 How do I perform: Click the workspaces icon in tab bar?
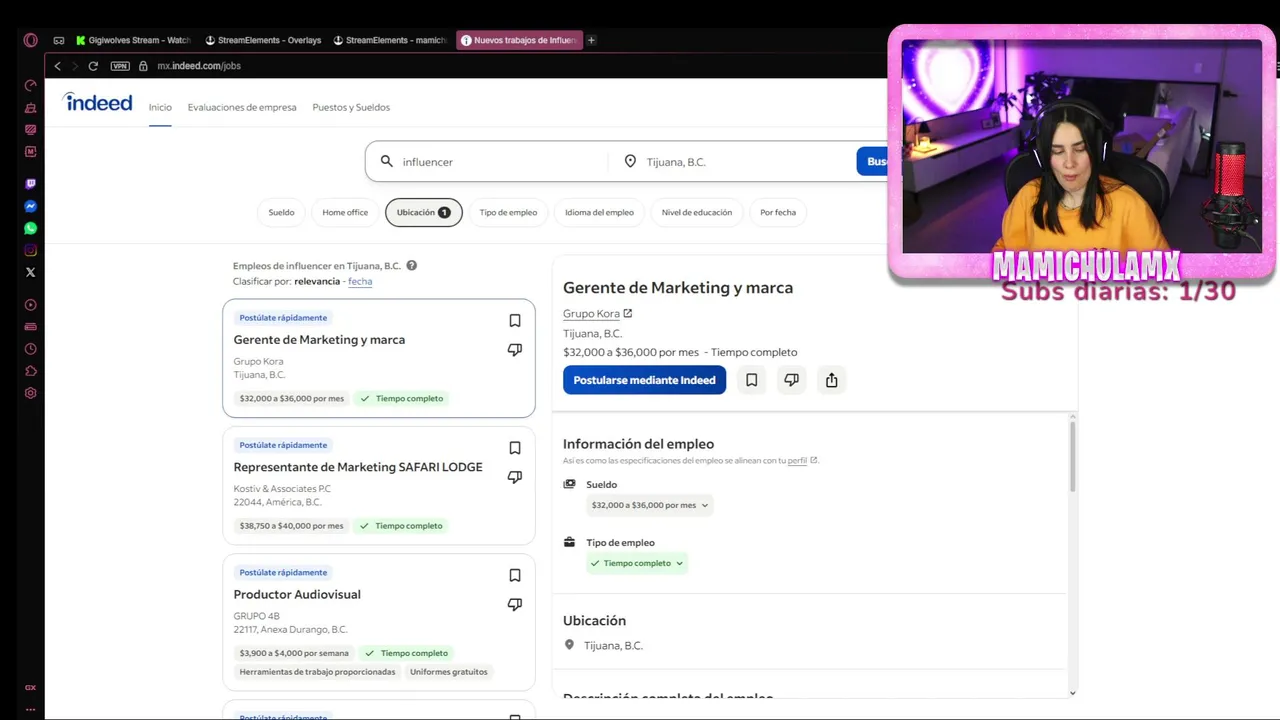pyautogui.click(x=59, y=40)
